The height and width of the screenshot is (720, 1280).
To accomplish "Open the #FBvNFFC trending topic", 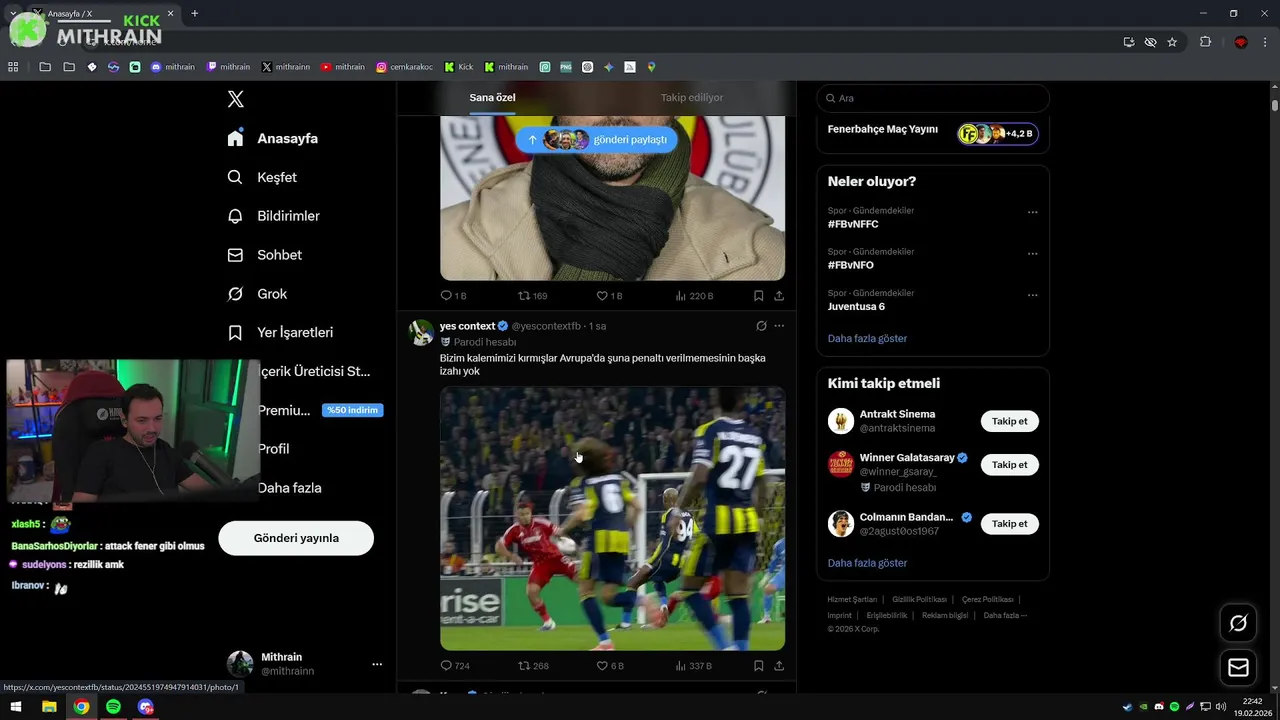I will point(853,225).
